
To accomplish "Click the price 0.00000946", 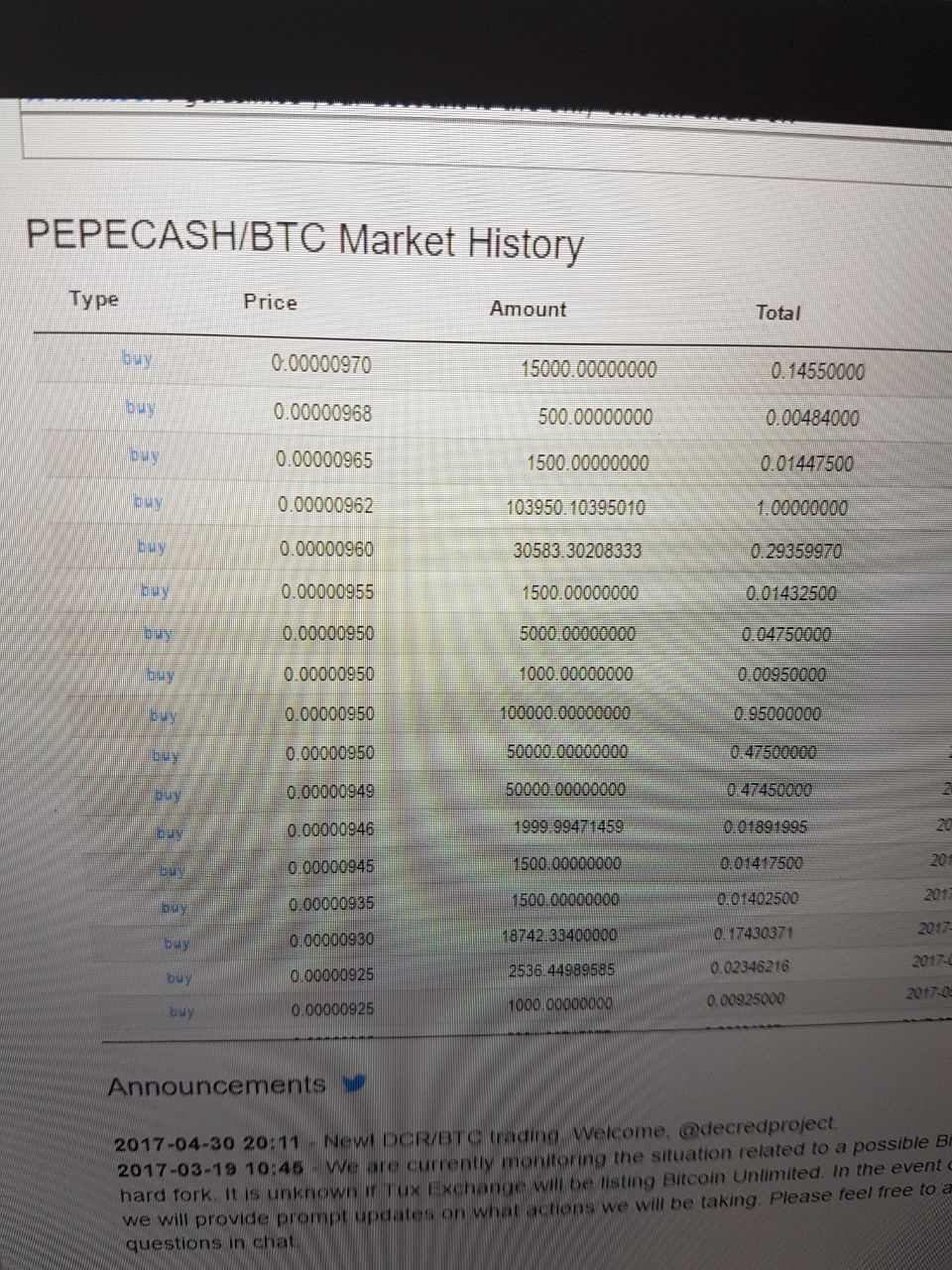I will 331,828.
